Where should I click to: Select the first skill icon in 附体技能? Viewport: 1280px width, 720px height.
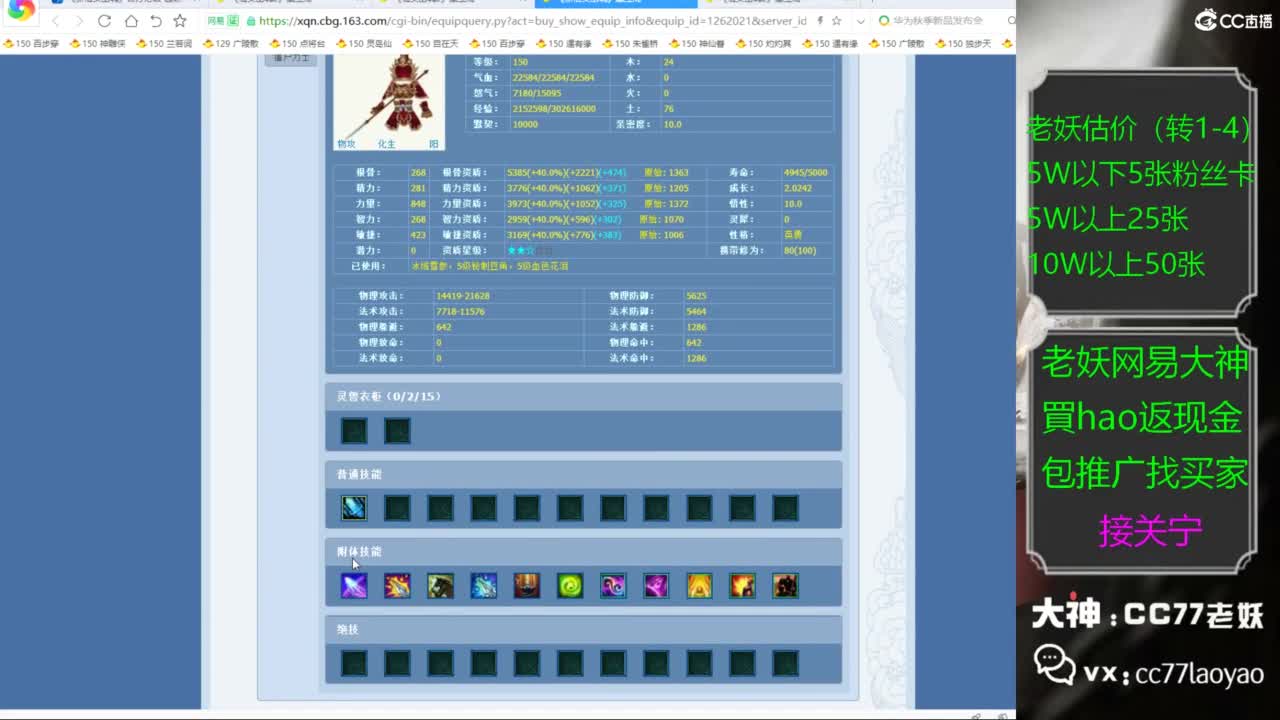pos(354,585)
